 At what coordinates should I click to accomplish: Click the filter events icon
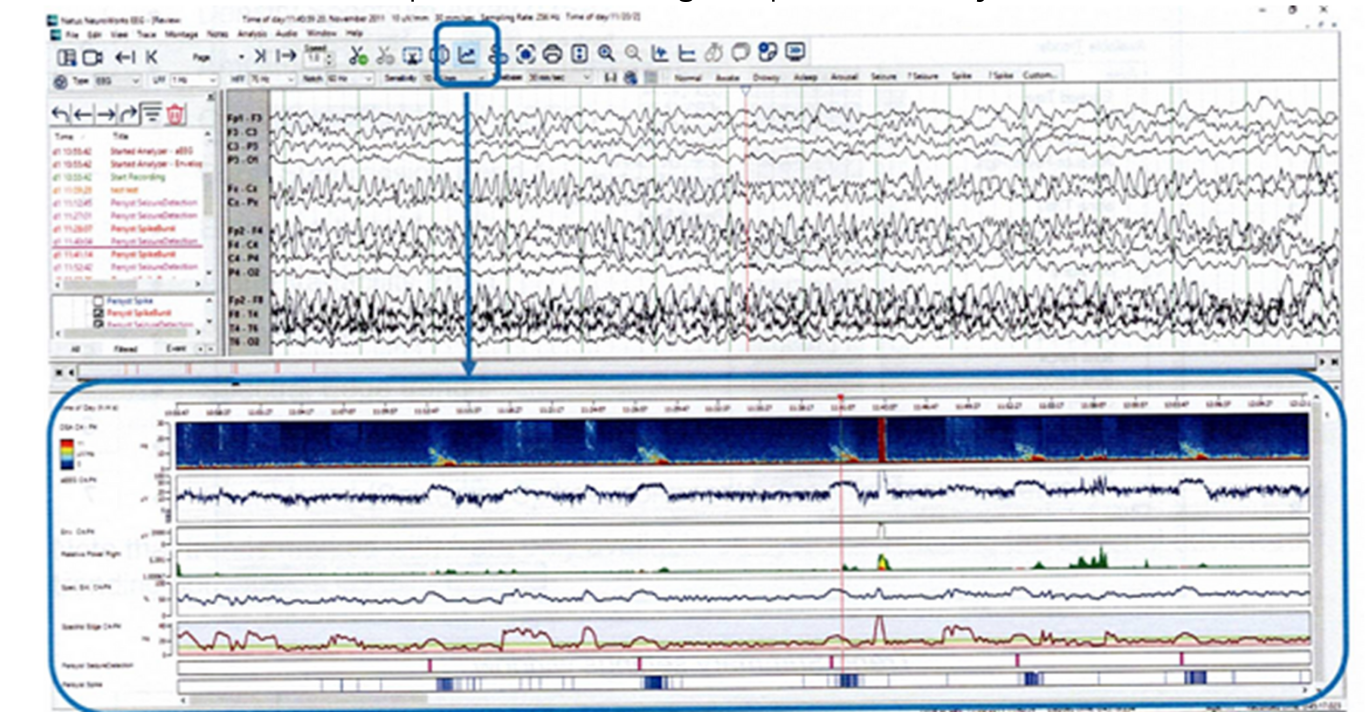click(152, 114)
